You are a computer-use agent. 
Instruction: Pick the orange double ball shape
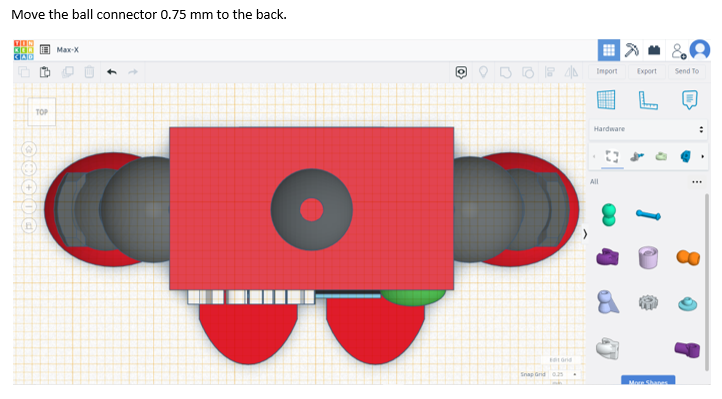click(688, 258)
